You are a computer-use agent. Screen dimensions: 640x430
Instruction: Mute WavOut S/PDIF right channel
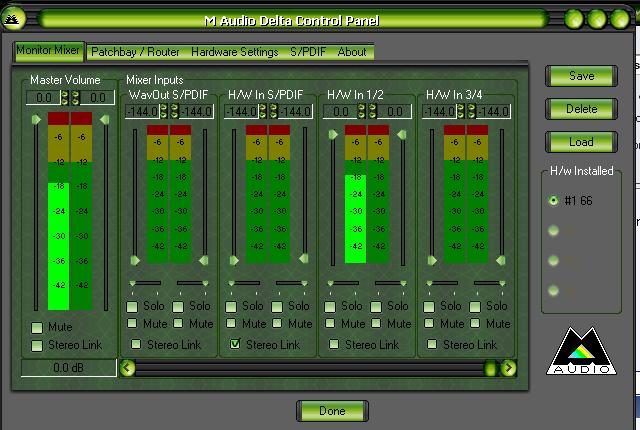click(178, 324)
